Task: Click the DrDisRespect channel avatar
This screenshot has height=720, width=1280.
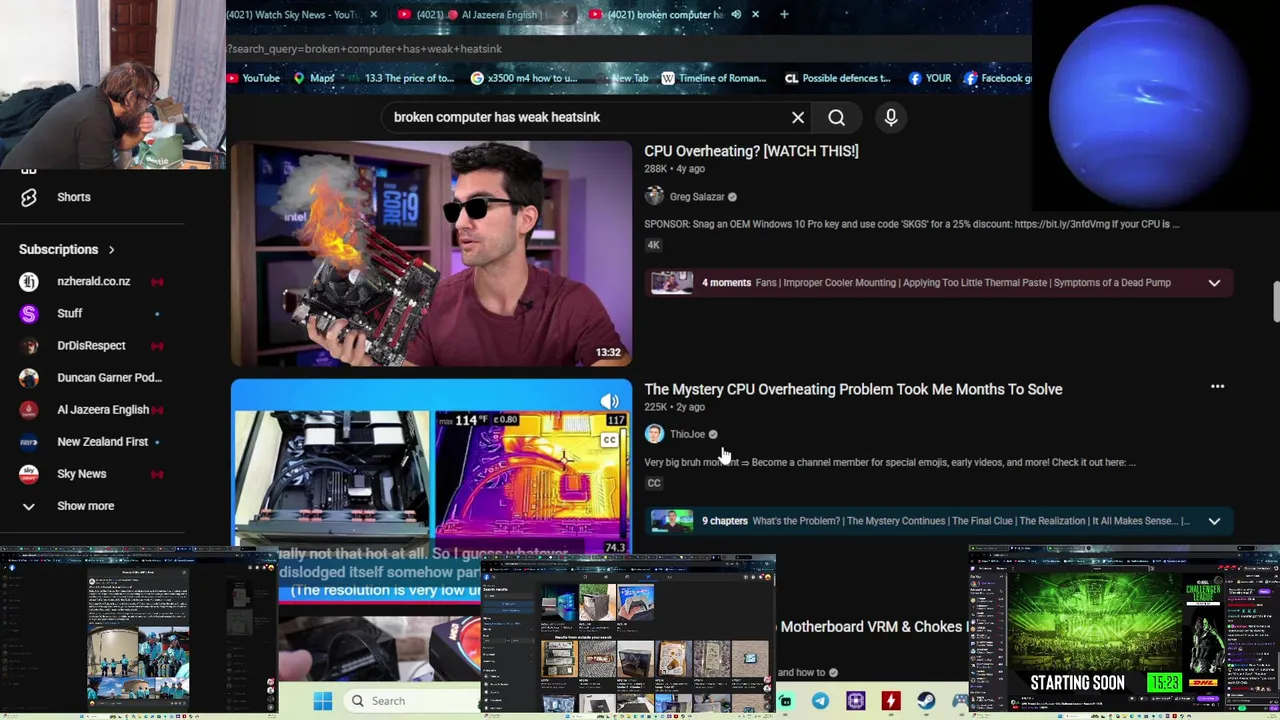Action: [x=29, y=345]
